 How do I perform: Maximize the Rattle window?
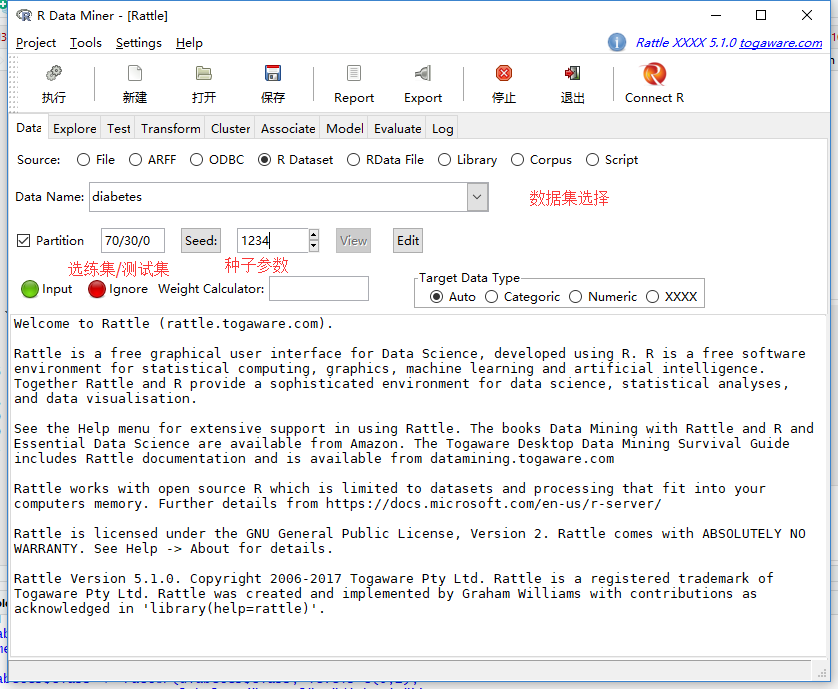pos(761,15)
